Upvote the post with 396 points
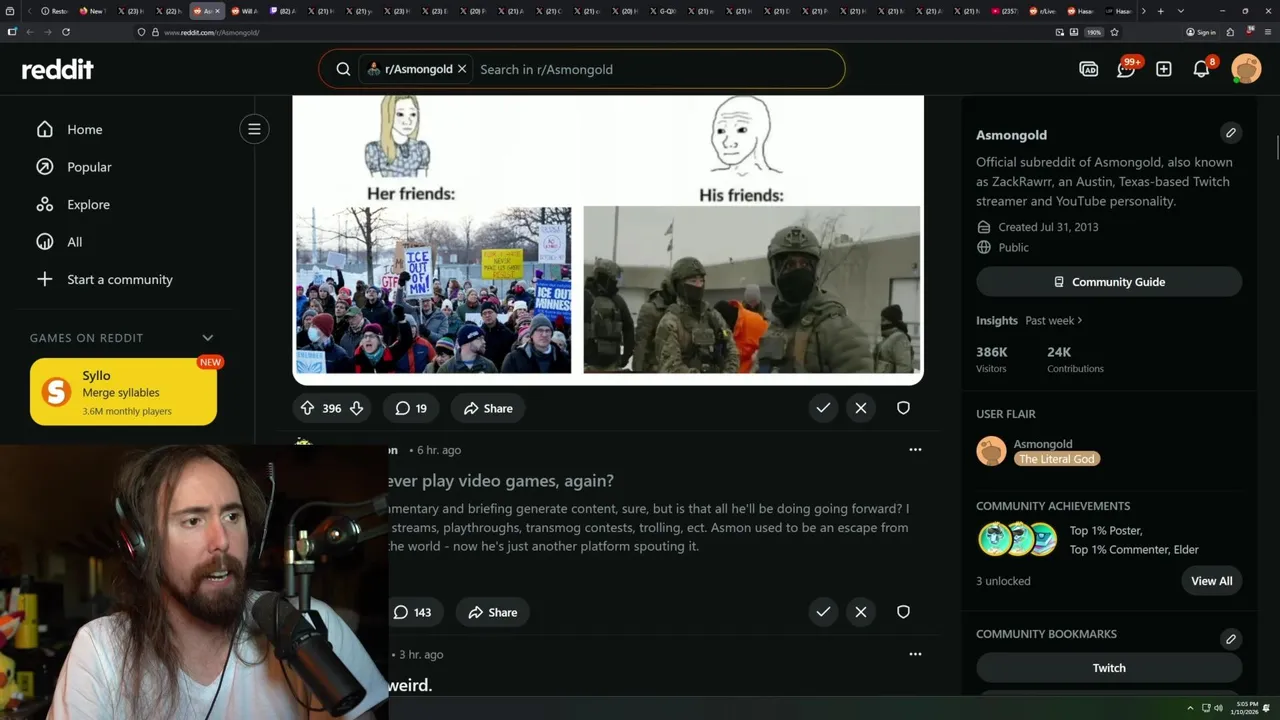This screenshot has height=720, width=1280. 307,408
